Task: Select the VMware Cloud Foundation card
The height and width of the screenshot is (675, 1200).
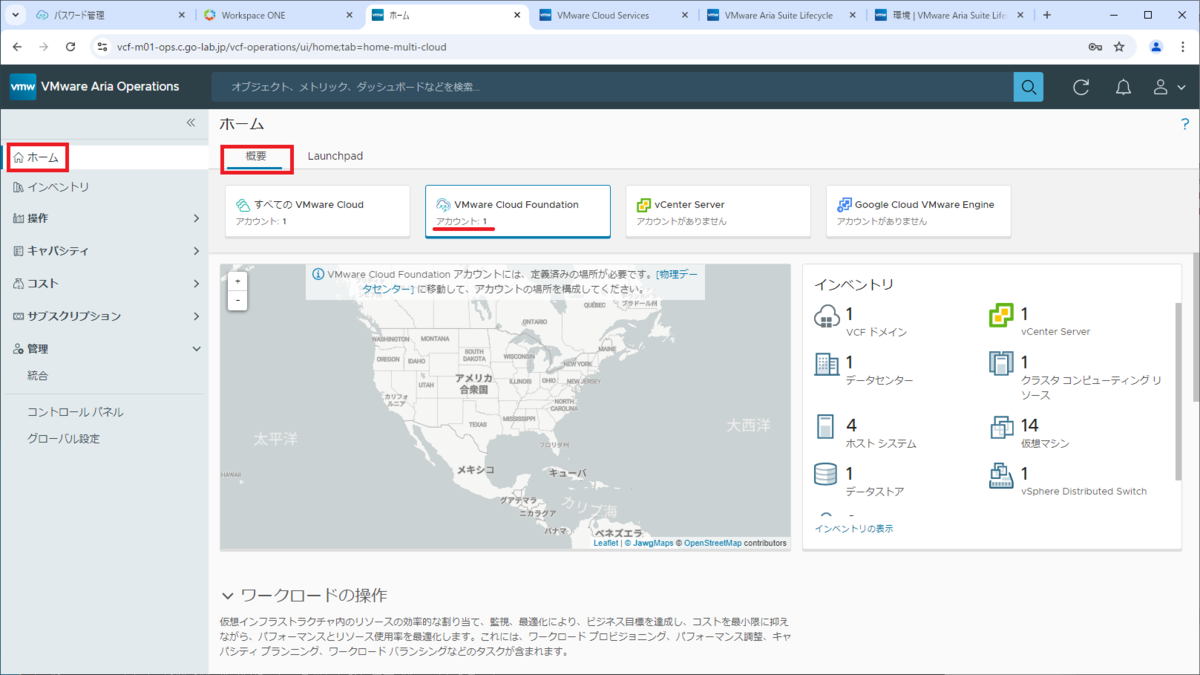Action: tap(518, 211)
